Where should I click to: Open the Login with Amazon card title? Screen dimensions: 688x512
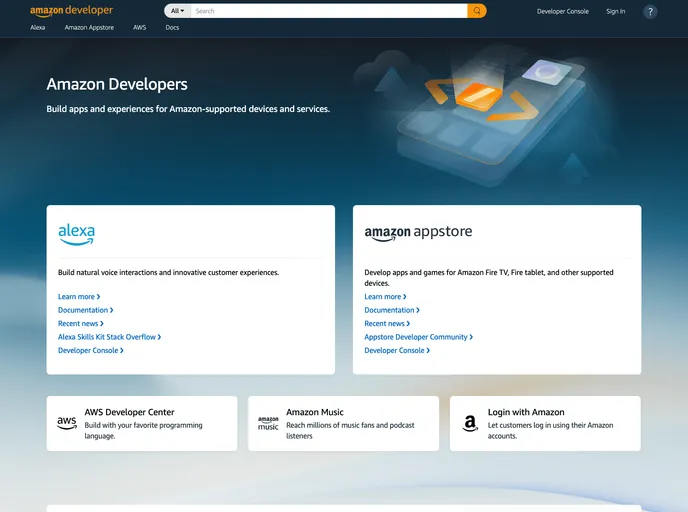[x=526, y=412]
